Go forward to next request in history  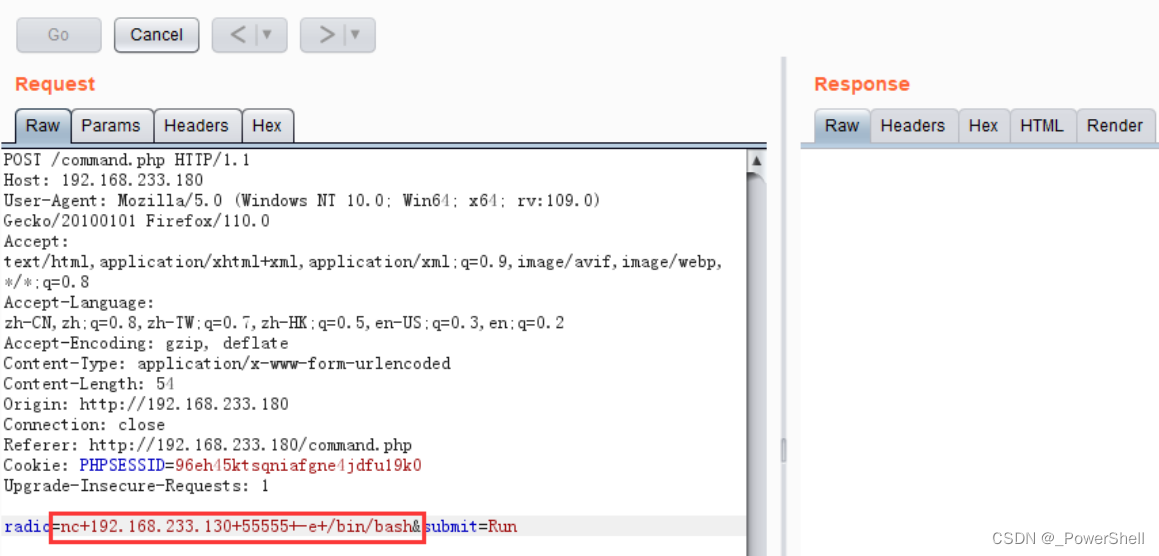tap(324, 35)
